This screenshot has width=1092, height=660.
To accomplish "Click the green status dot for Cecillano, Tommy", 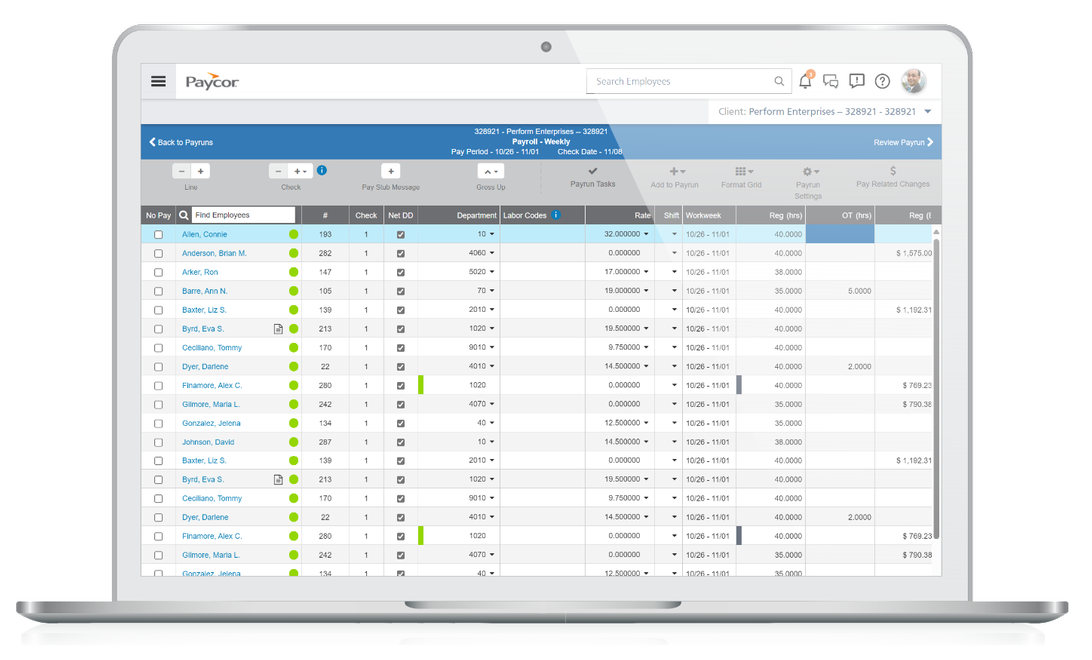I will pyautogui.click(x=291, y=347).
